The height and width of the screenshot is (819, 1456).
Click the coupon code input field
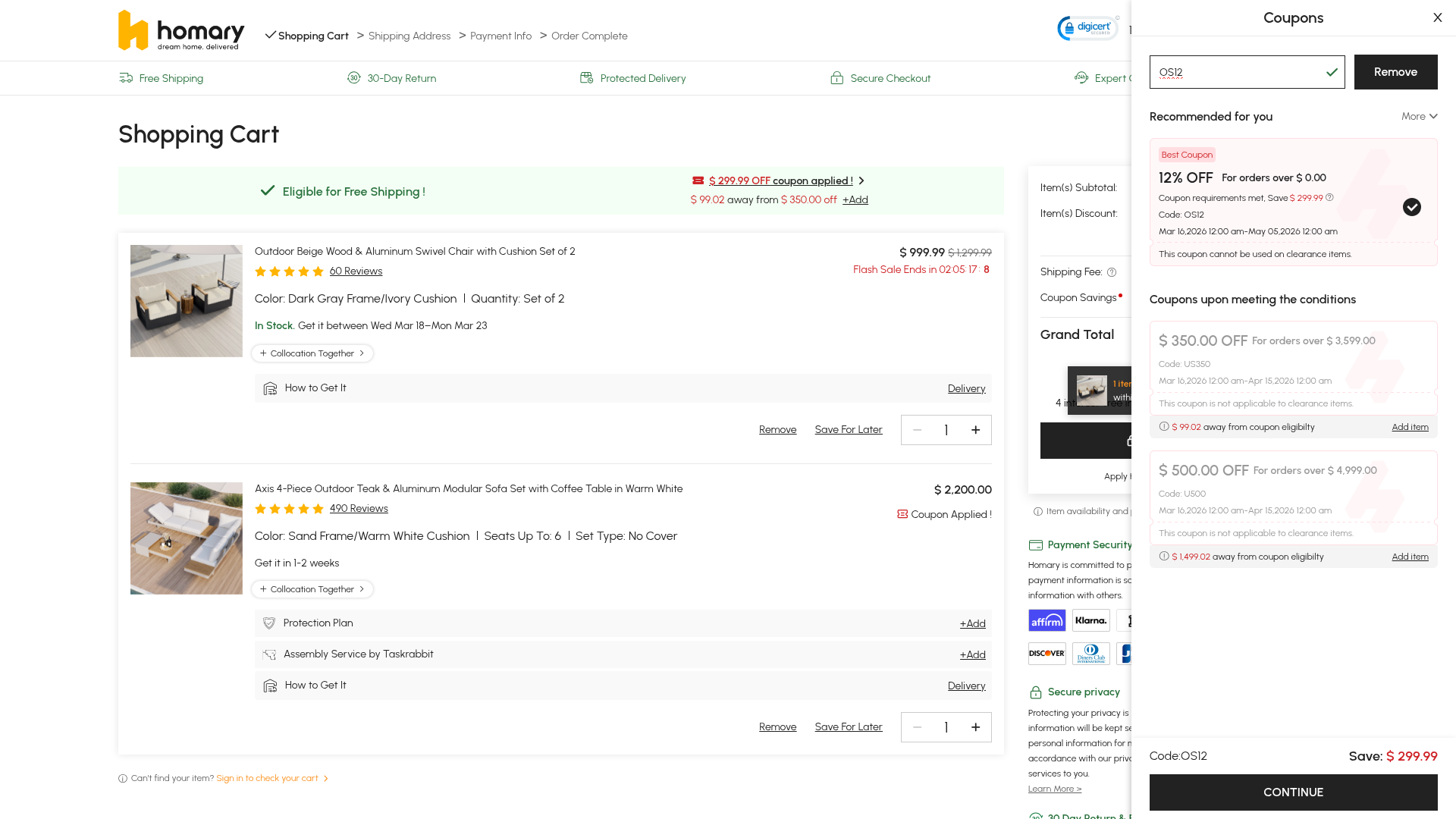(x=1236, y=72)
